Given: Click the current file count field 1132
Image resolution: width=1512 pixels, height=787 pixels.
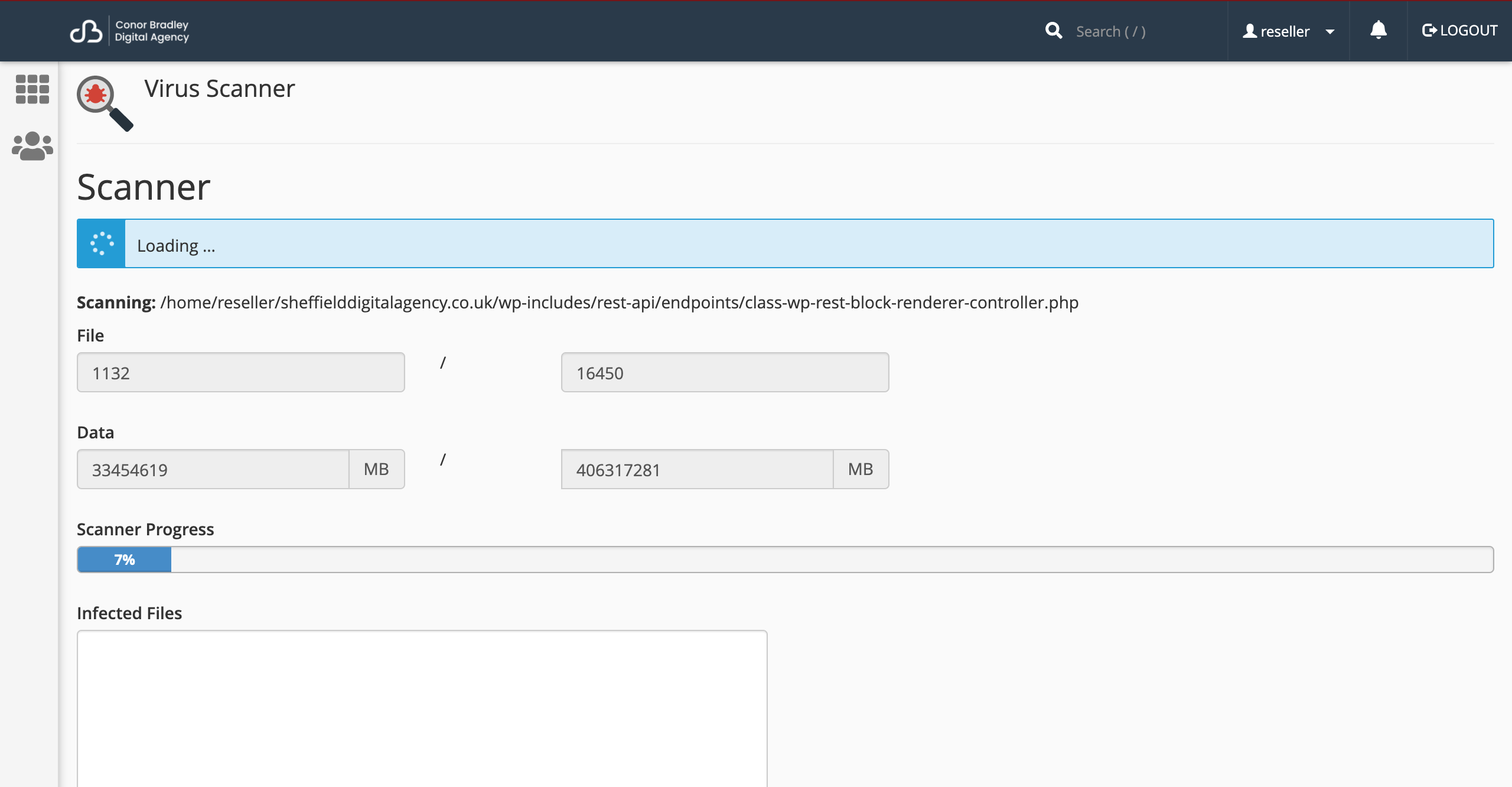Looking at the screenshot, I should 241,373.
